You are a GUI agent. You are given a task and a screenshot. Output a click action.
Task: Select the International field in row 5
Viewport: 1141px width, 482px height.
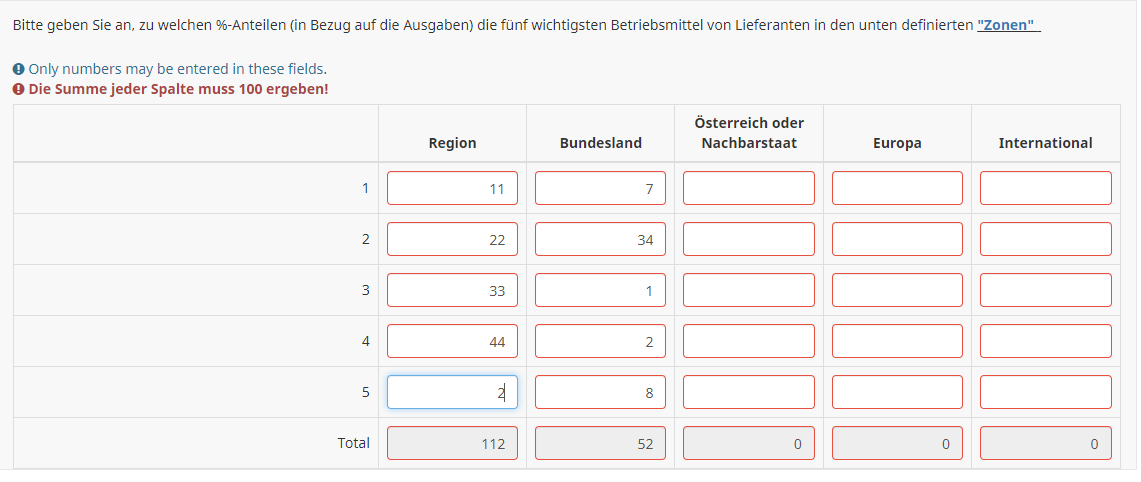[1045, 392]
